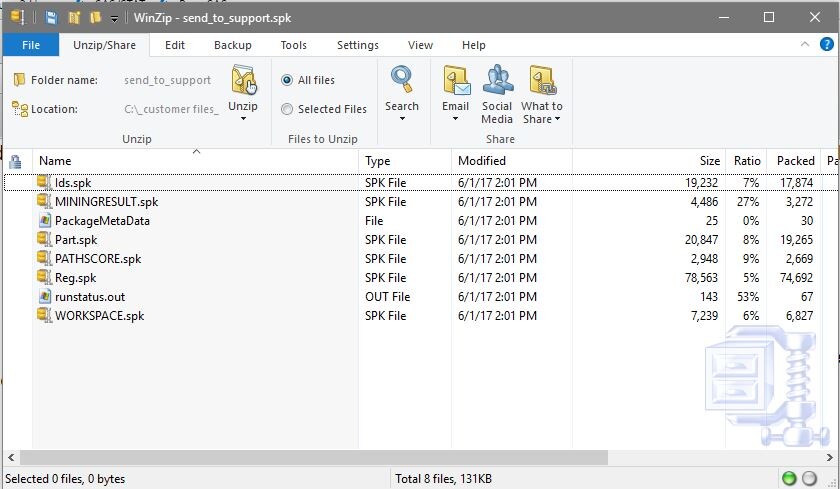Open WinZip help question mark icon
840x489 pixels.
coord(825,45)
